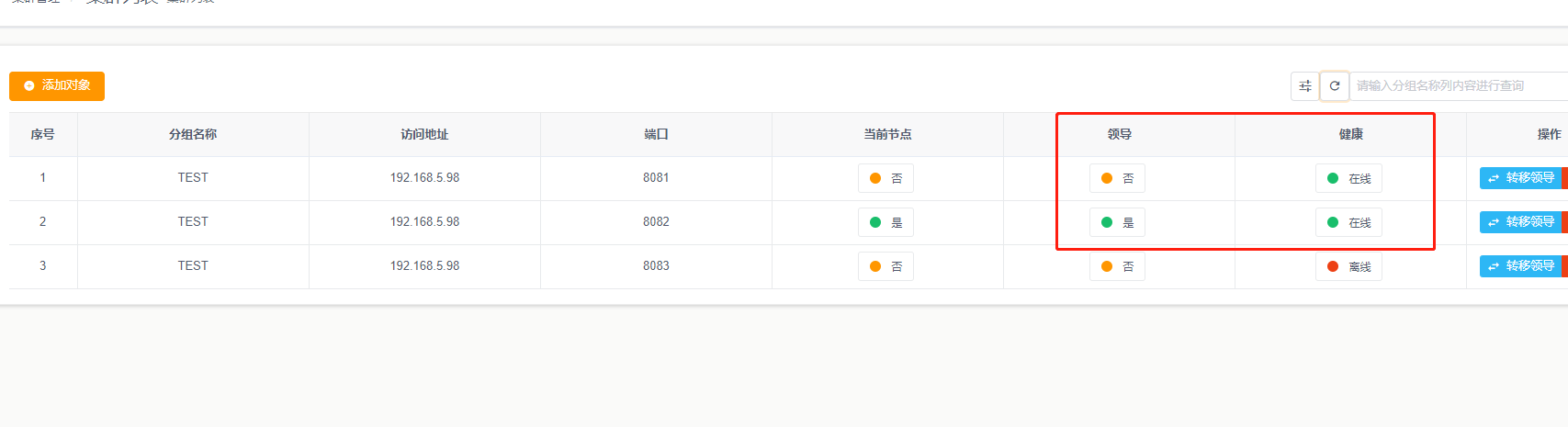Click TEST group name in row 3
Viewport: 1568px width, 427px height.
click(193, 265)
